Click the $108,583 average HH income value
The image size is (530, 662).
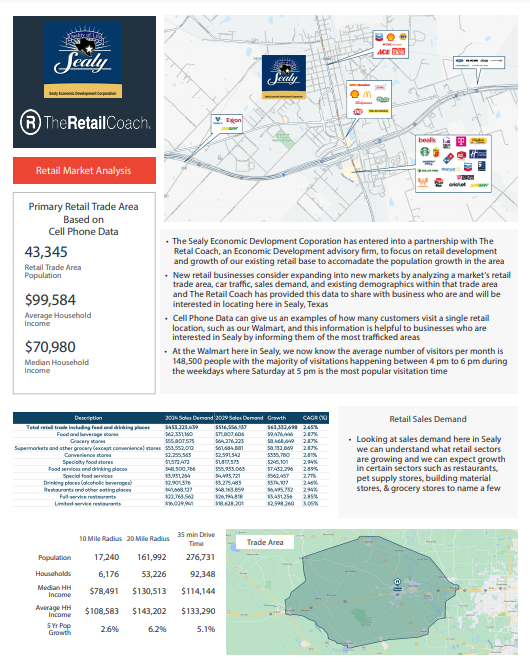click(102, 611)
